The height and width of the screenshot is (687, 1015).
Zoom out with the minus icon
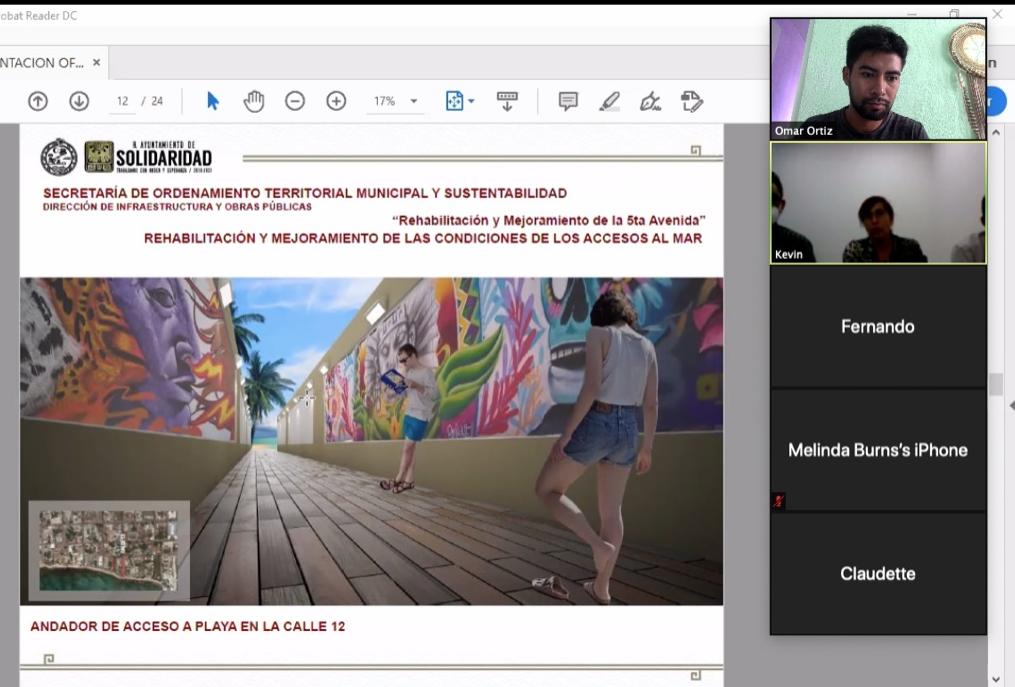295,101
